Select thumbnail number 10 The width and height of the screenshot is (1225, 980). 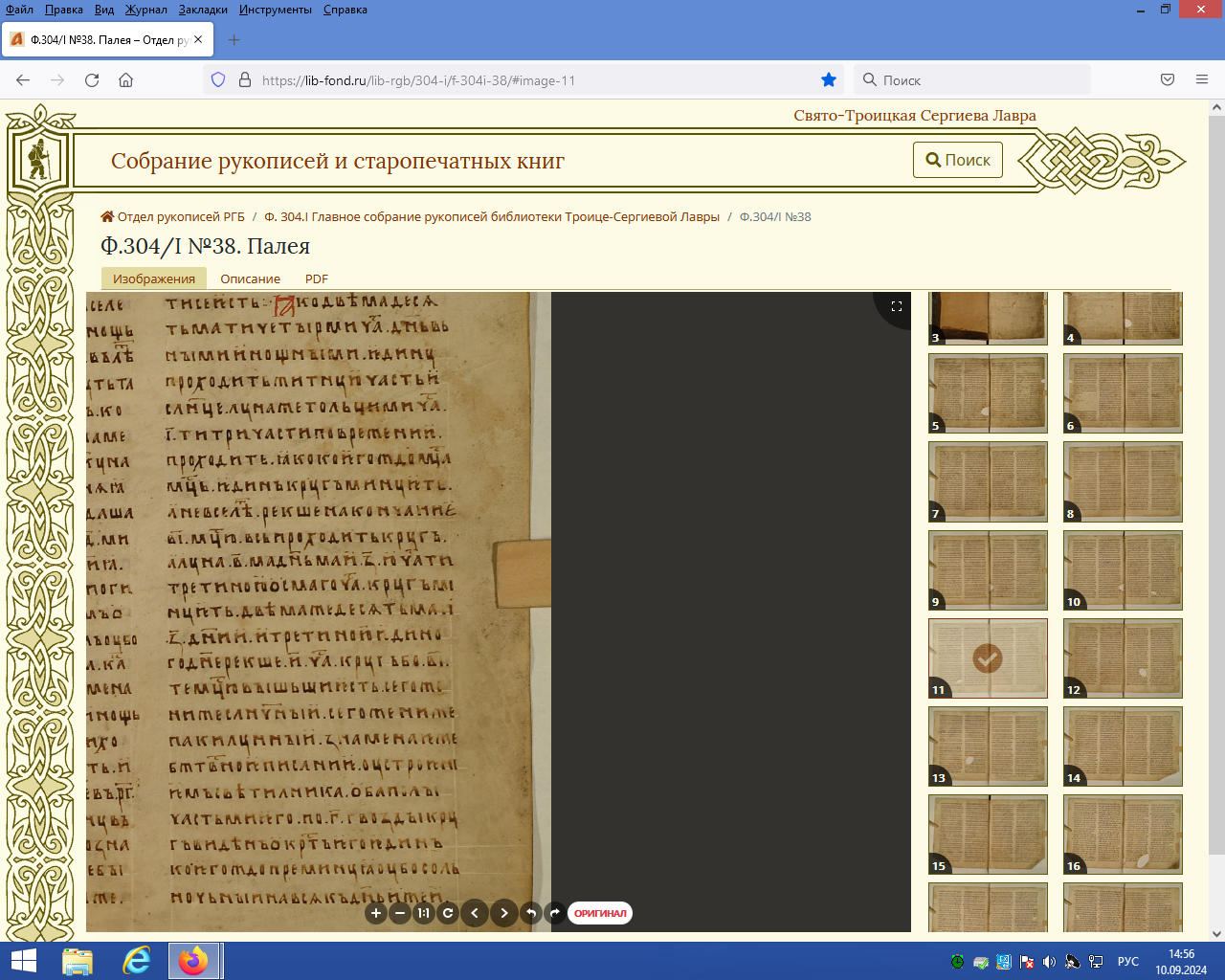pos(1123,570)
